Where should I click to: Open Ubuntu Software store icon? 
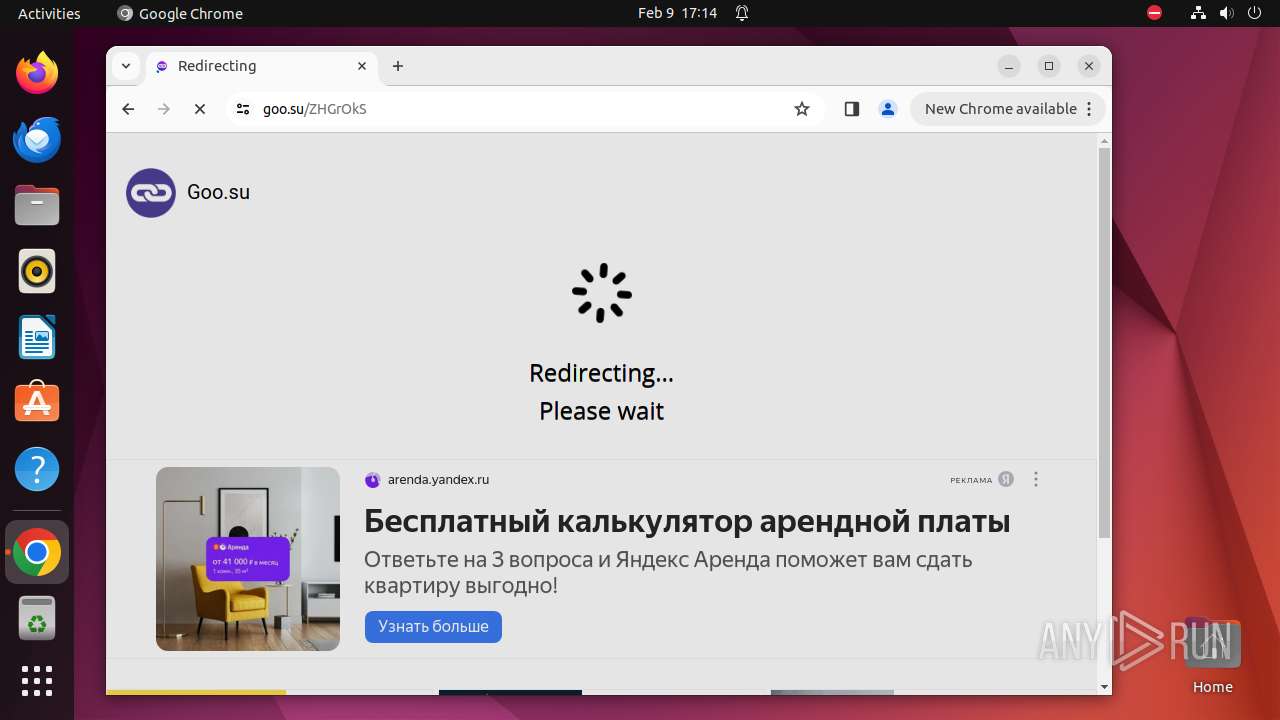pos(37,402)
